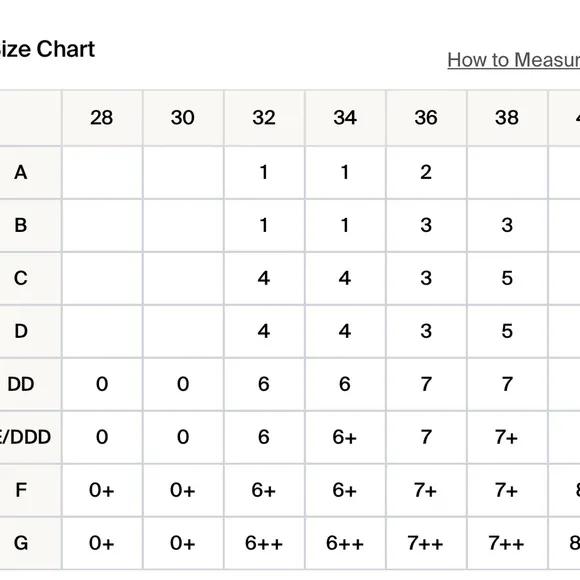Click the Size Chart heading
The image size is (580, 580).
tap(47, 49)
